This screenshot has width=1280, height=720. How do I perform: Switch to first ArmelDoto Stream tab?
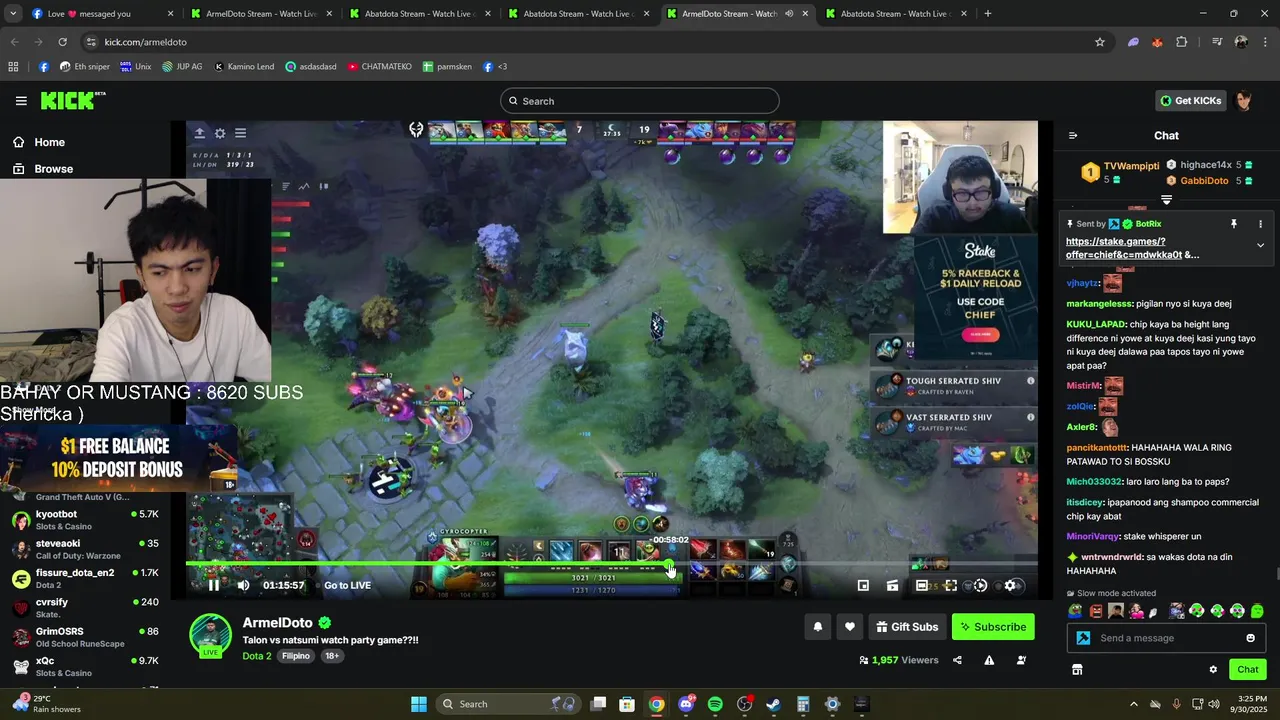[x=260, y=14]
